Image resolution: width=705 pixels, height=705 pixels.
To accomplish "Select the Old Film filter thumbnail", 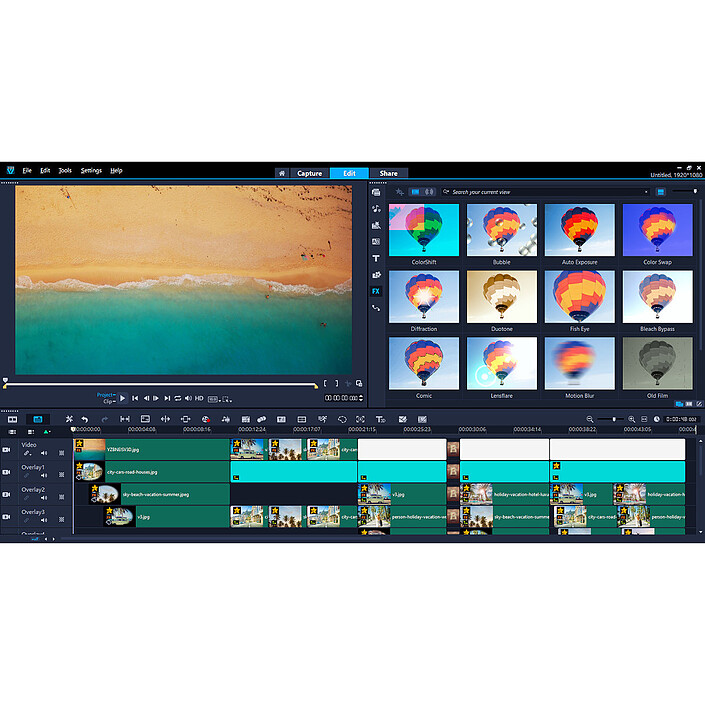I will click(657, 363).
